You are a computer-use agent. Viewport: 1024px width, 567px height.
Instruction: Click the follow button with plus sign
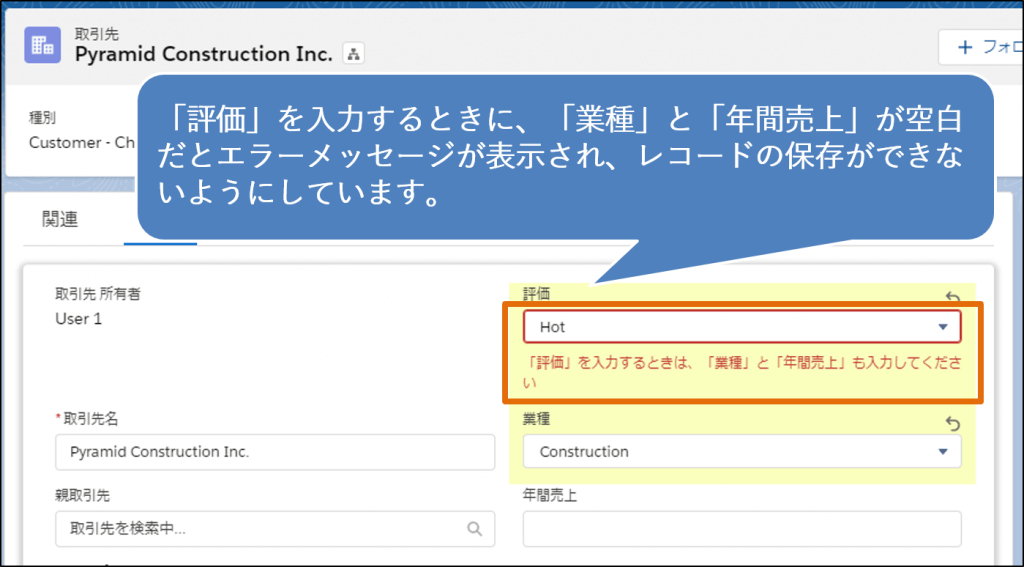point(982,47)
